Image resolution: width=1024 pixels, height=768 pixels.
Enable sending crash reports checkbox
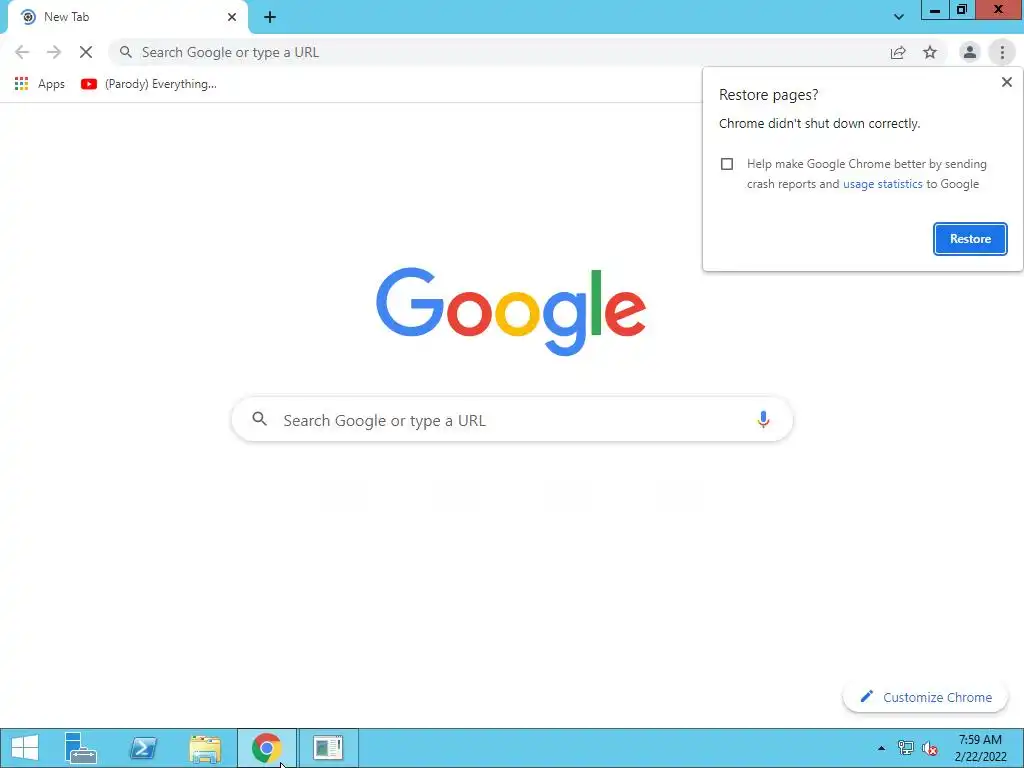click(727, 164)
